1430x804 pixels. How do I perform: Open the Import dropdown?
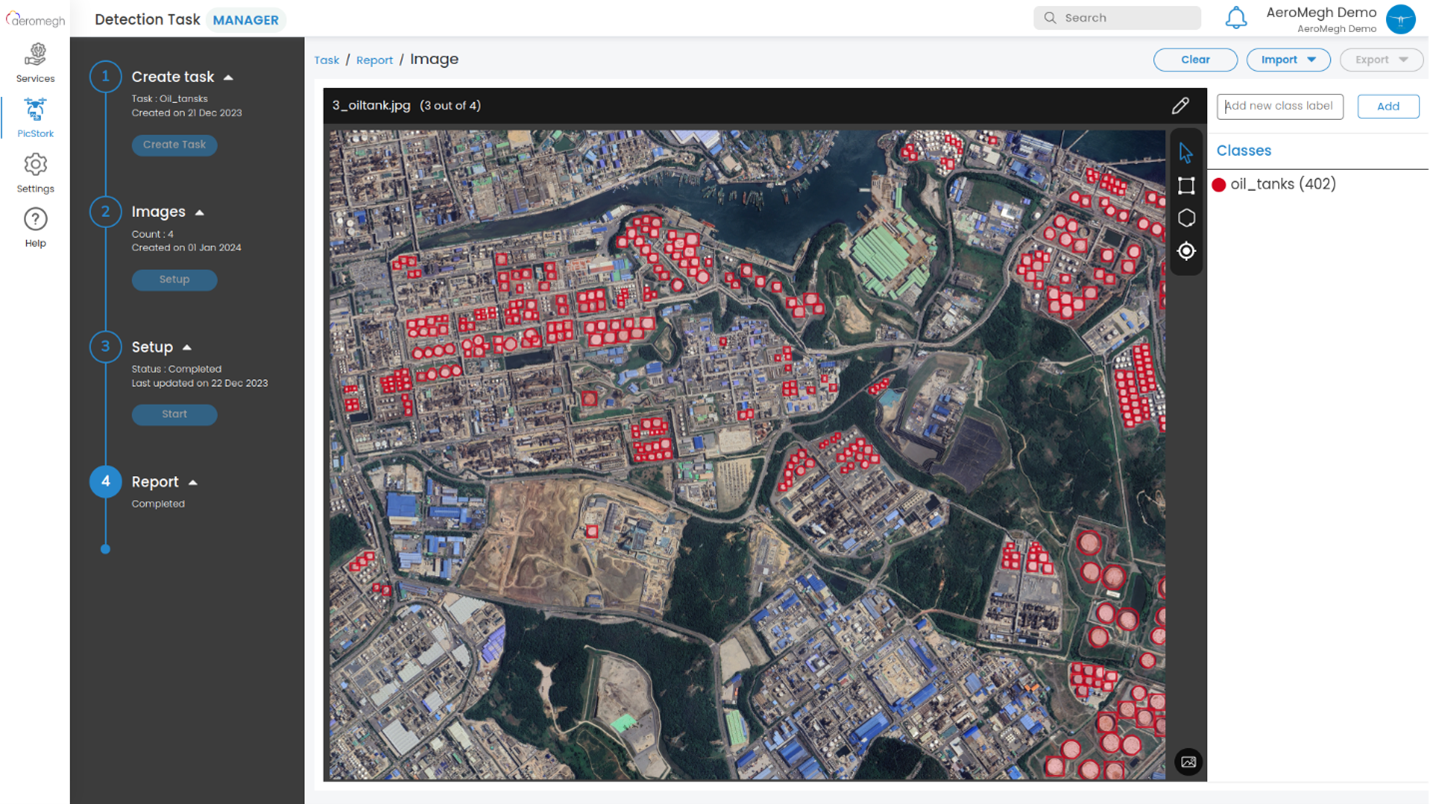pyautogui.click(x=1288, y=60)
